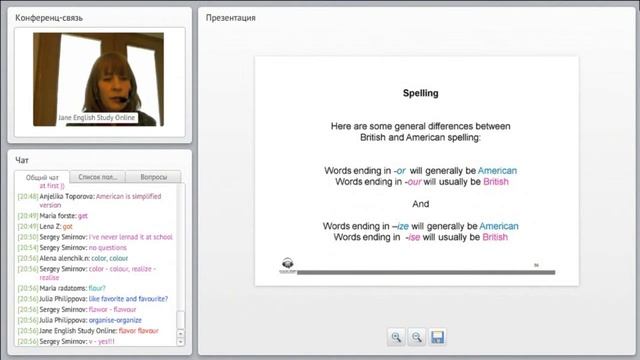Open the Вопросы tab
640x360 pixels.
(153, 177)
